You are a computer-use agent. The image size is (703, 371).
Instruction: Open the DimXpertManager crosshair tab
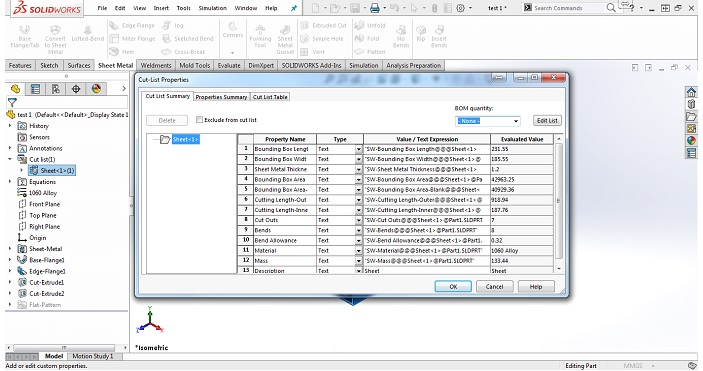coord(76,89)
